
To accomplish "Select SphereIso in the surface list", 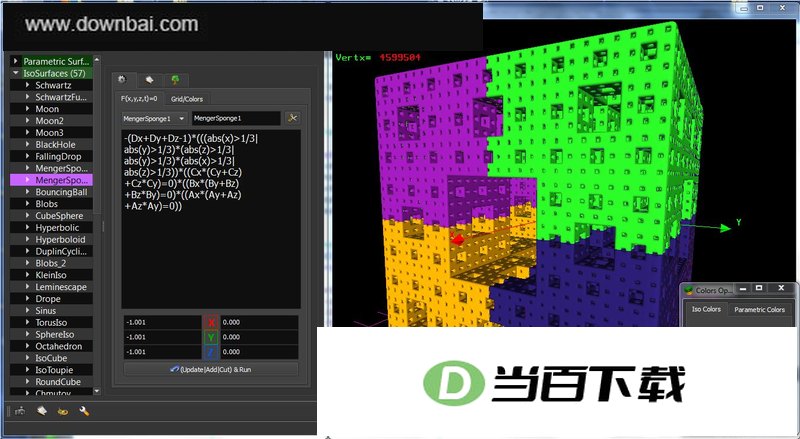I will 52,334.
